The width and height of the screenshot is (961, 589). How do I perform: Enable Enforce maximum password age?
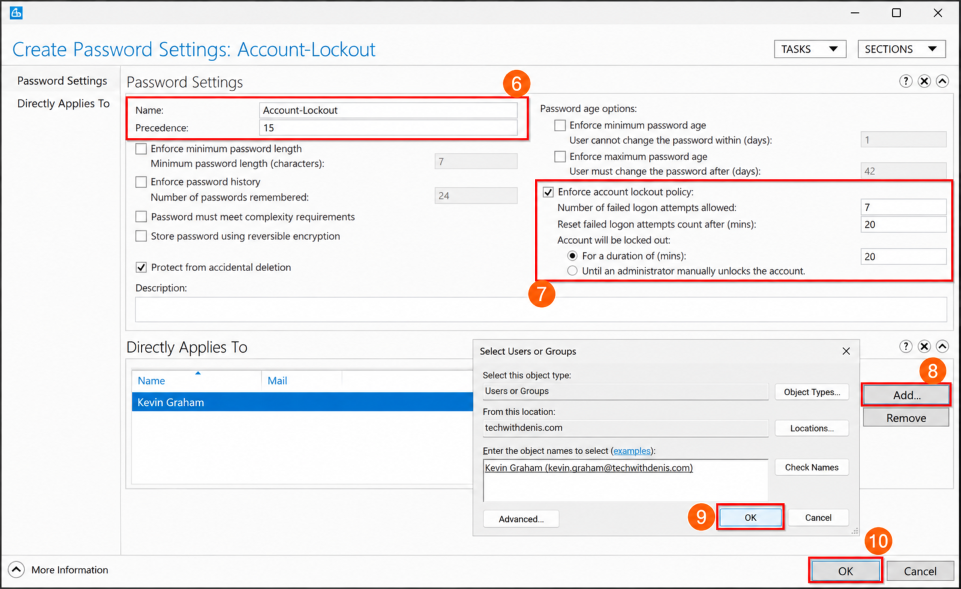pos(560,156)
